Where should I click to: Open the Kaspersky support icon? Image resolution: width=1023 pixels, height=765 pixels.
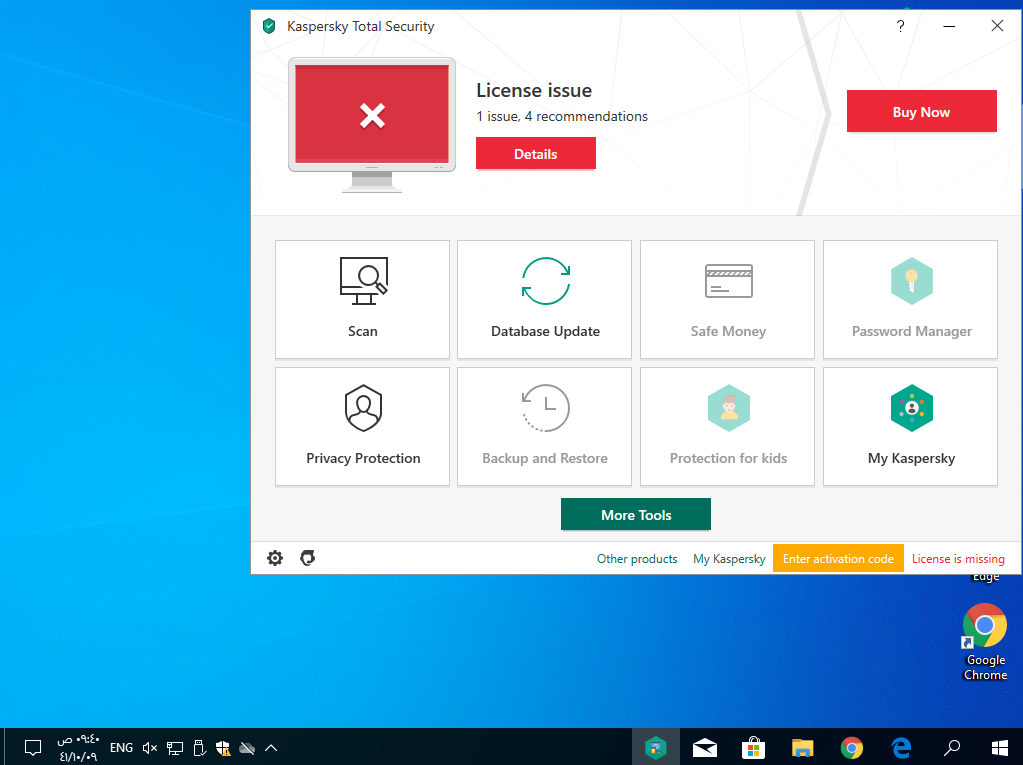tap(307, 558)
